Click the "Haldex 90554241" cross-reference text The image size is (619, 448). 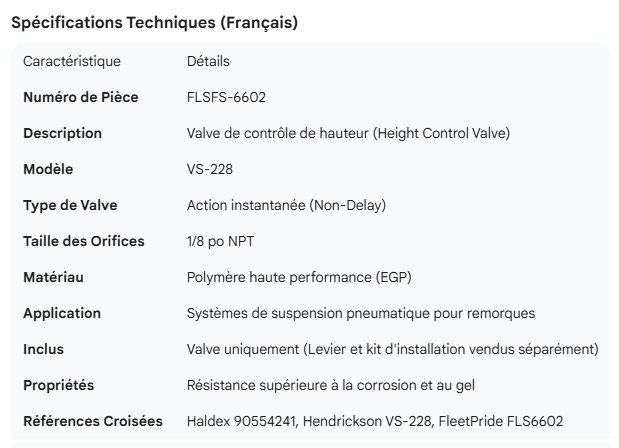click(241, 421)
